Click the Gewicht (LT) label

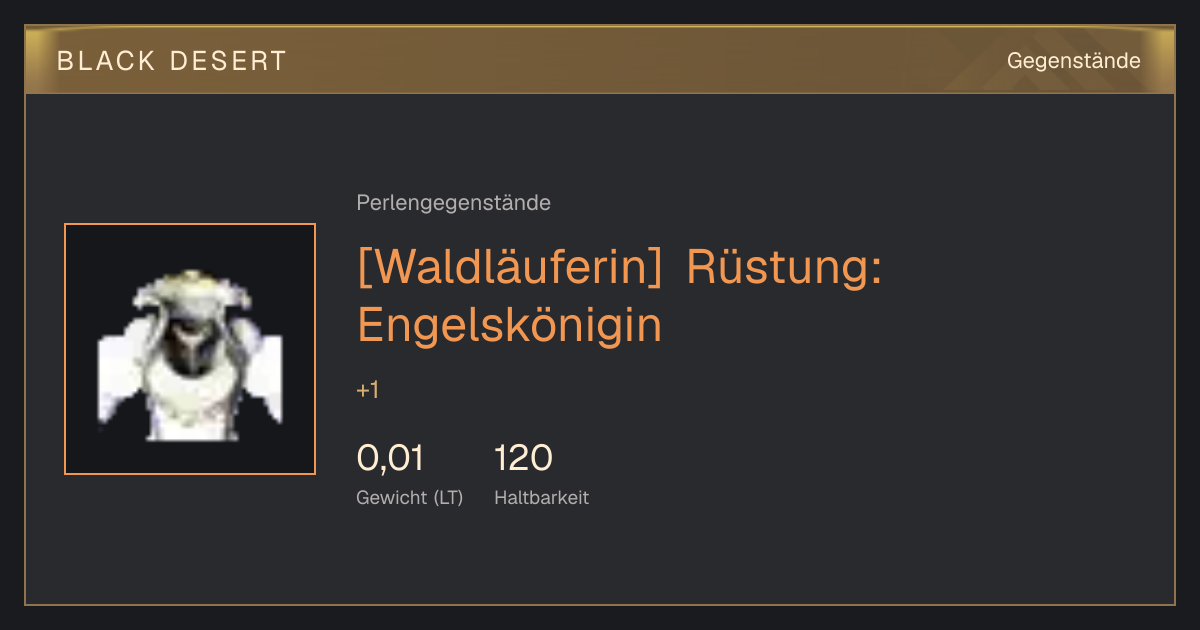coord(410,497)
